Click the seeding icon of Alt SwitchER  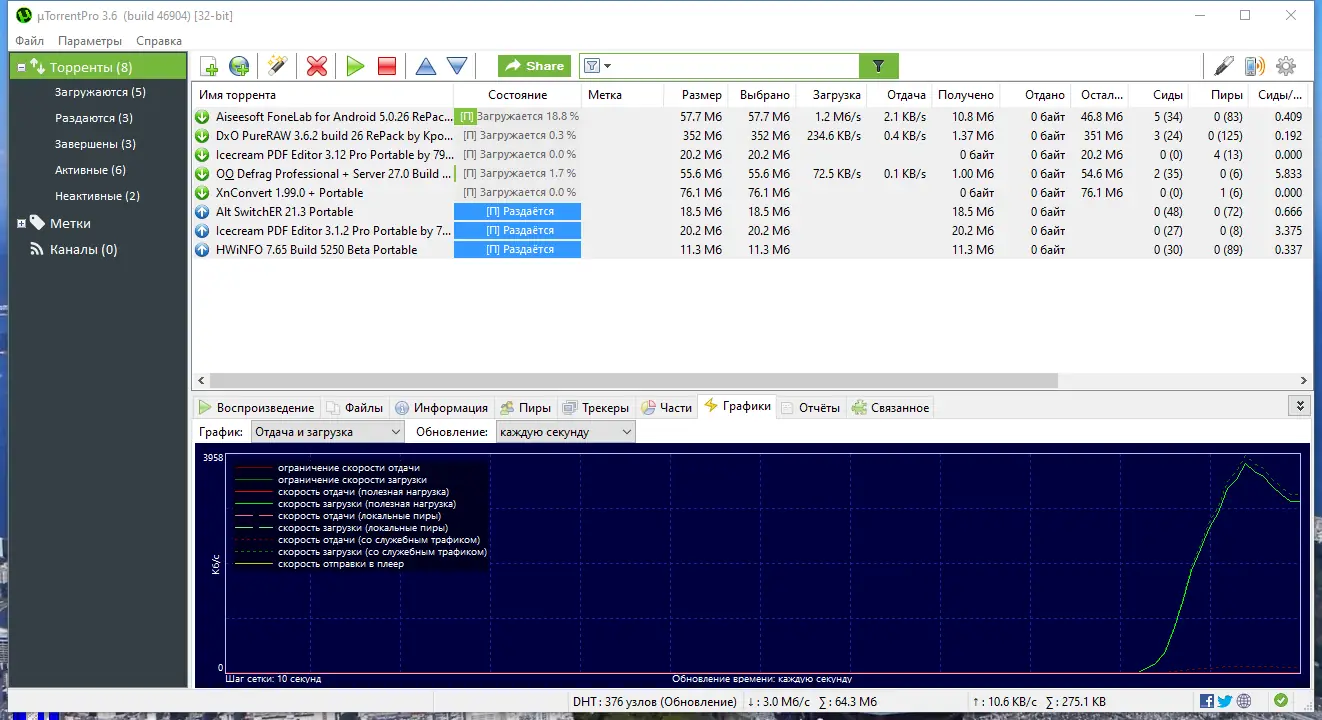tap(202, 212)
